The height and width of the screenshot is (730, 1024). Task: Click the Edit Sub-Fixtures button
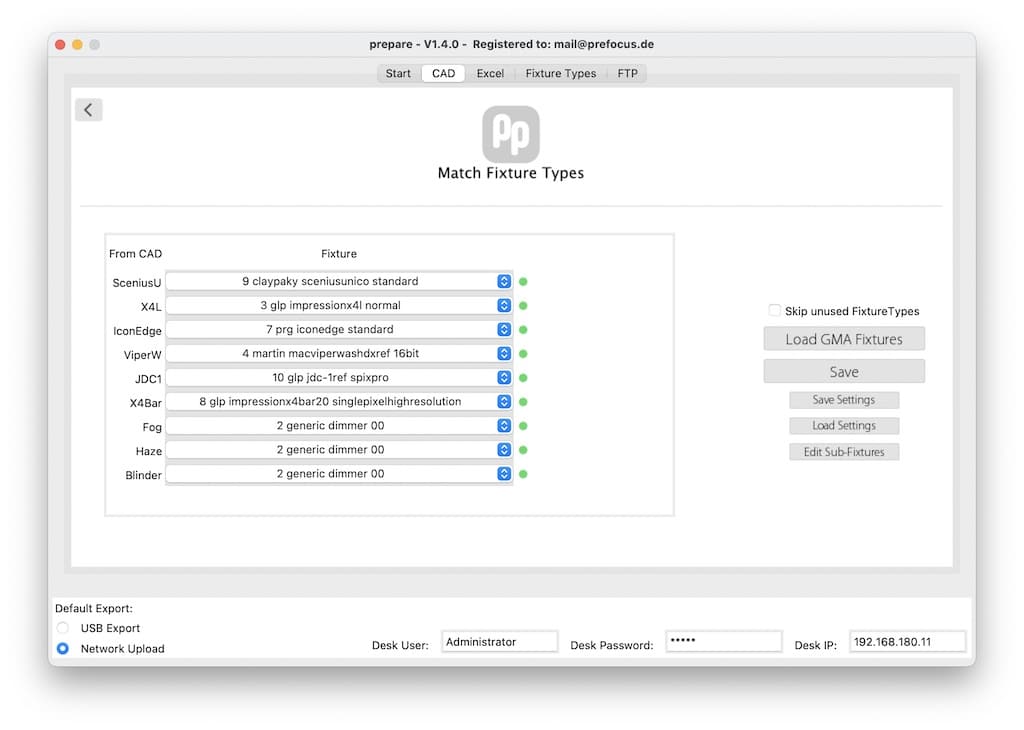pyautogui.click(x=843, y=452)
